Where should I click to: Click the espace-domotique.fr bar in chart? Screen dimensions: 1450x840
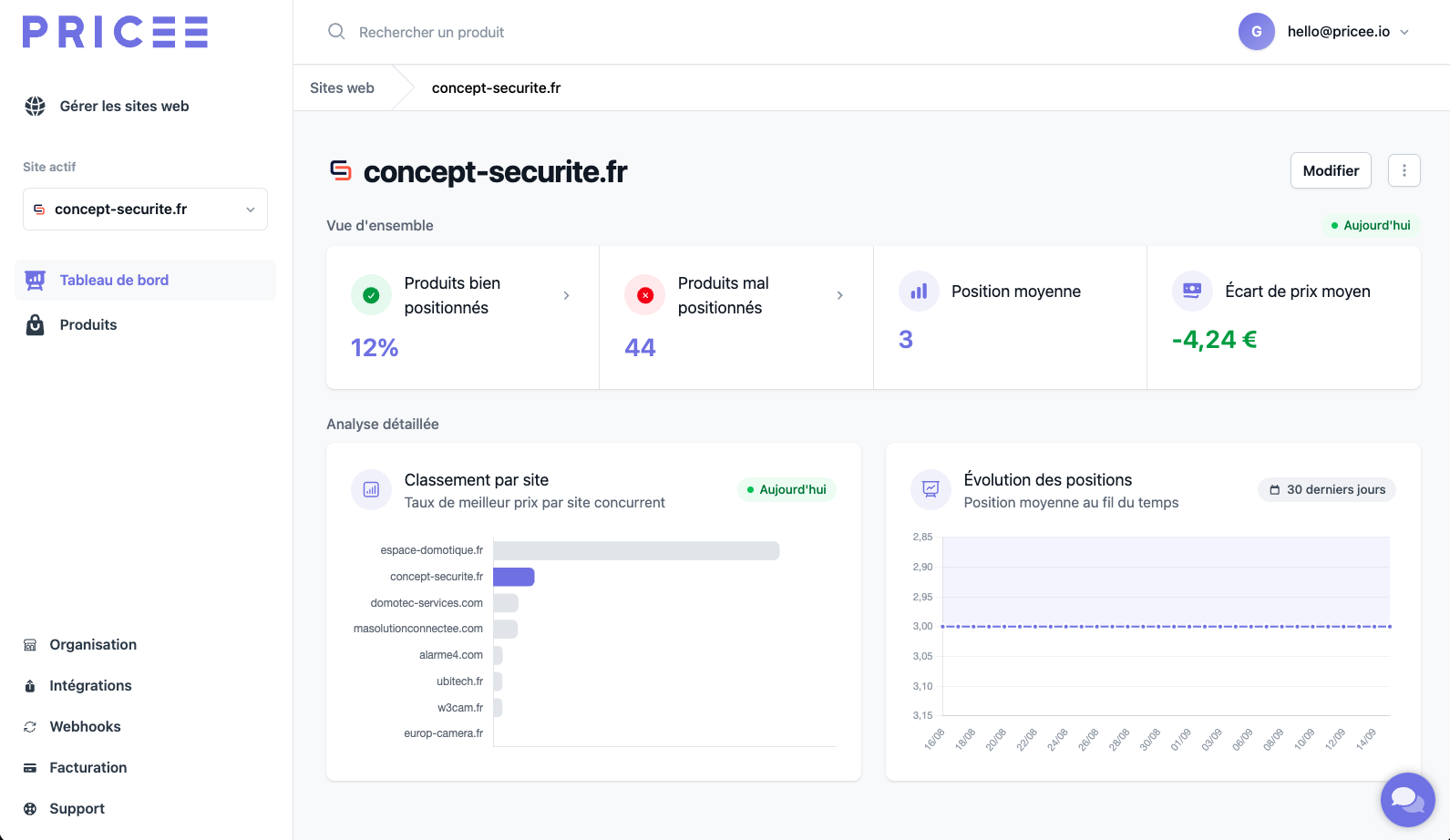pyautogui.click(x=636, y=550)
